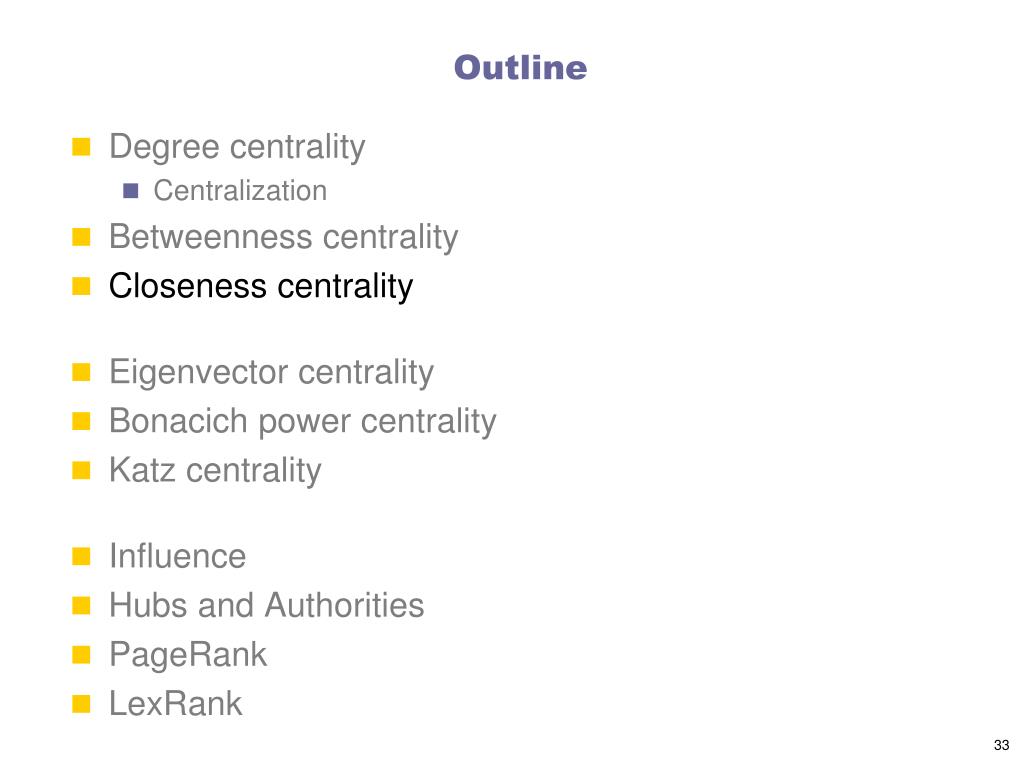
Task: Click the yellow bullet beside Betweenness centrality
Action: tap(81, 237)
